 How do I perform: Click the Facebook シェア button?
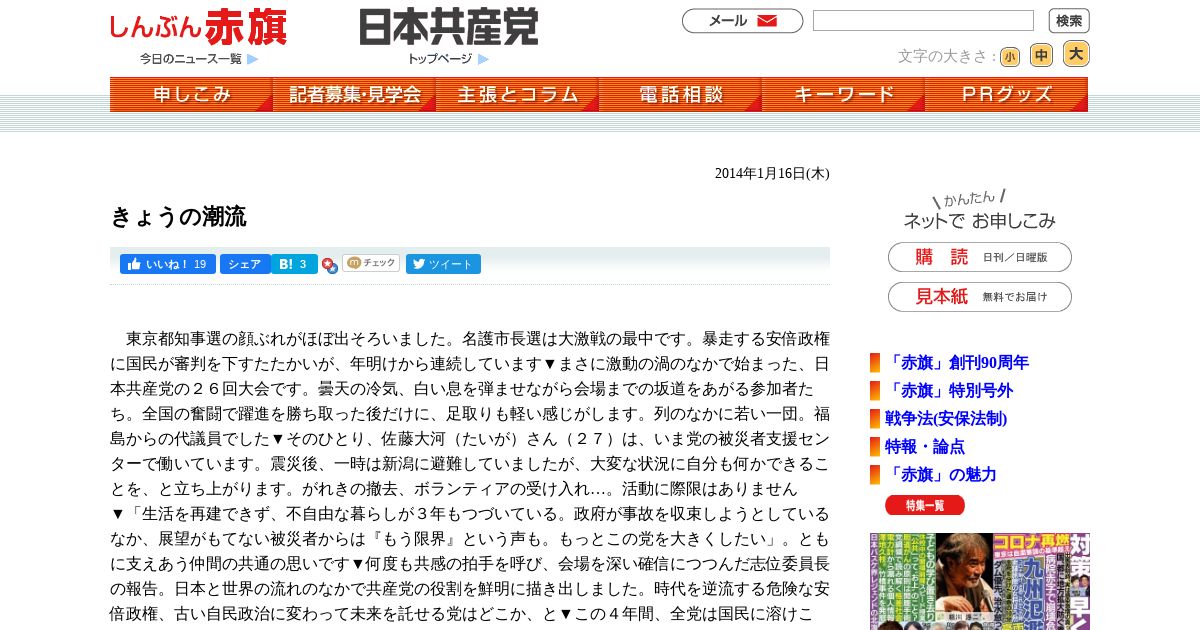tap(245, 264)
